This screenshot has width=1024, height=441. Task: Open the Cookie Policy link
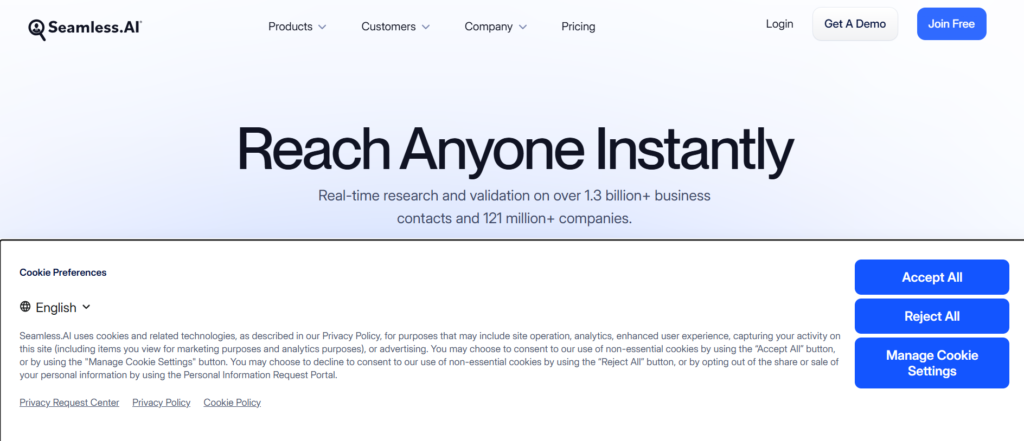coord(232,402)
